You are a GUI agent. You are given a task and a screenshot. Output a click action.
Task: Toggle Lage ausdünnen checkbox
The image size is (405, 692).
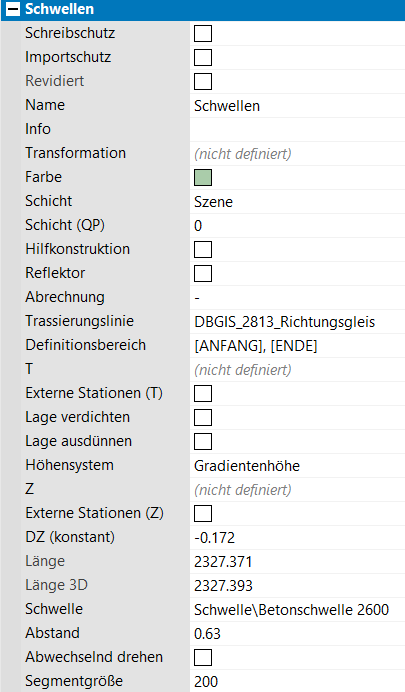coord(203,441)
